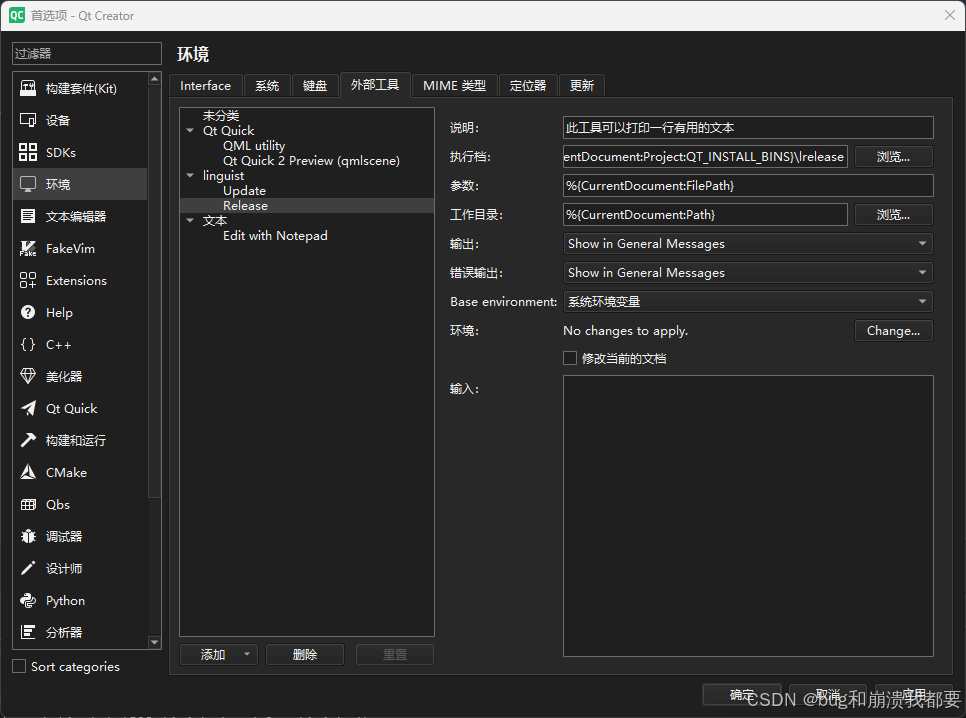Select Qt Quick 2 Preview (qmlscene) item

[311, 161]
